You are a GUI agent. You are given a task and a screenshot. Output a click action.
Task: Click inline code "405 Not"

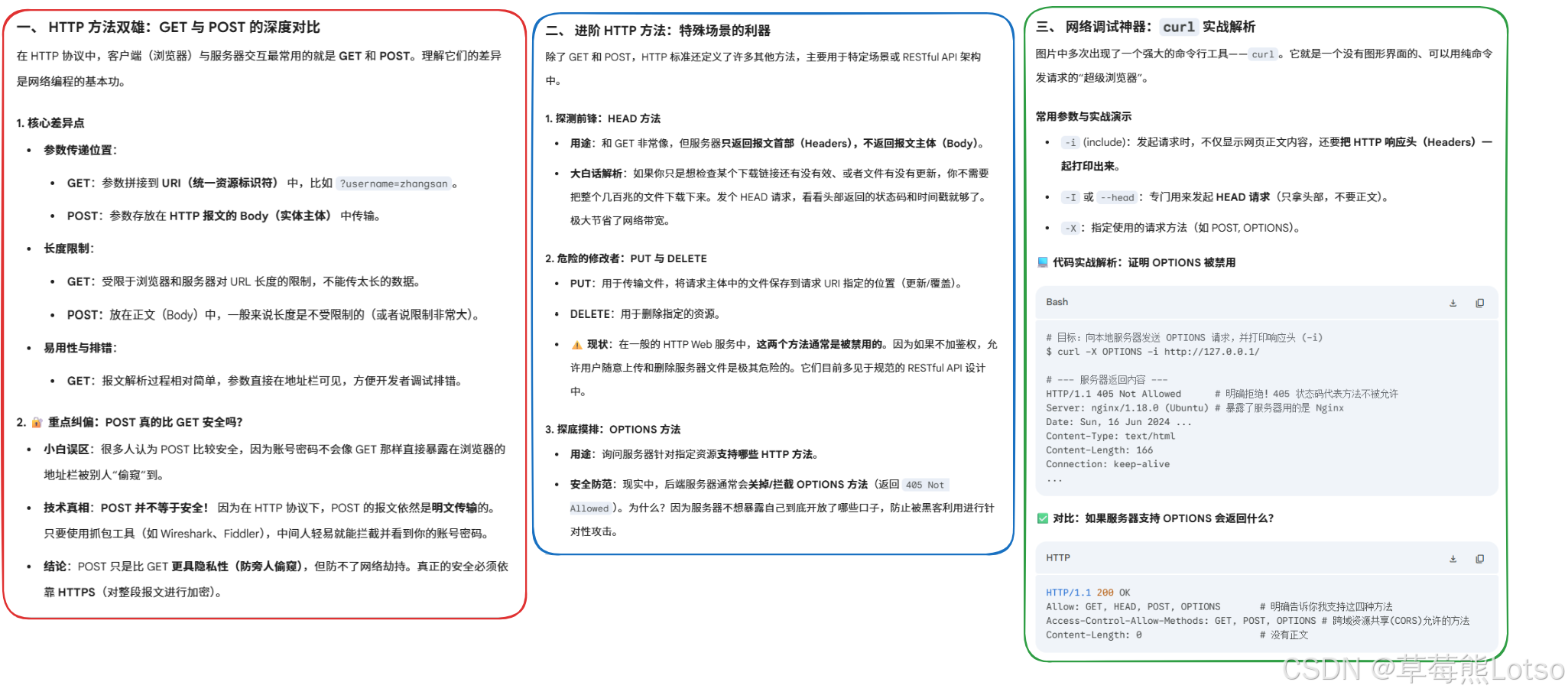(x=925, y=485)
